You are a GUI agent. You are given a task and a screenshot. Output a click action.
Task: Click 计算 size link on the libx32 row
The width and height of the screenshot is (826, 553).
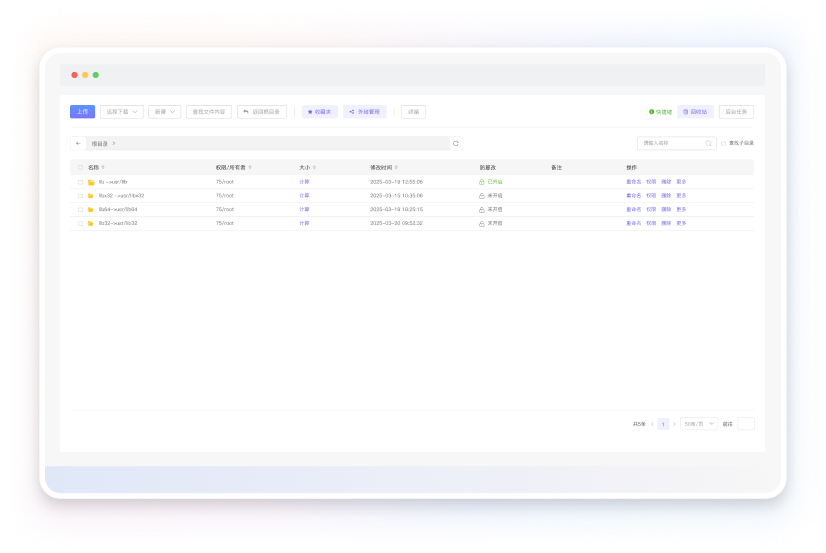[304, 196]
